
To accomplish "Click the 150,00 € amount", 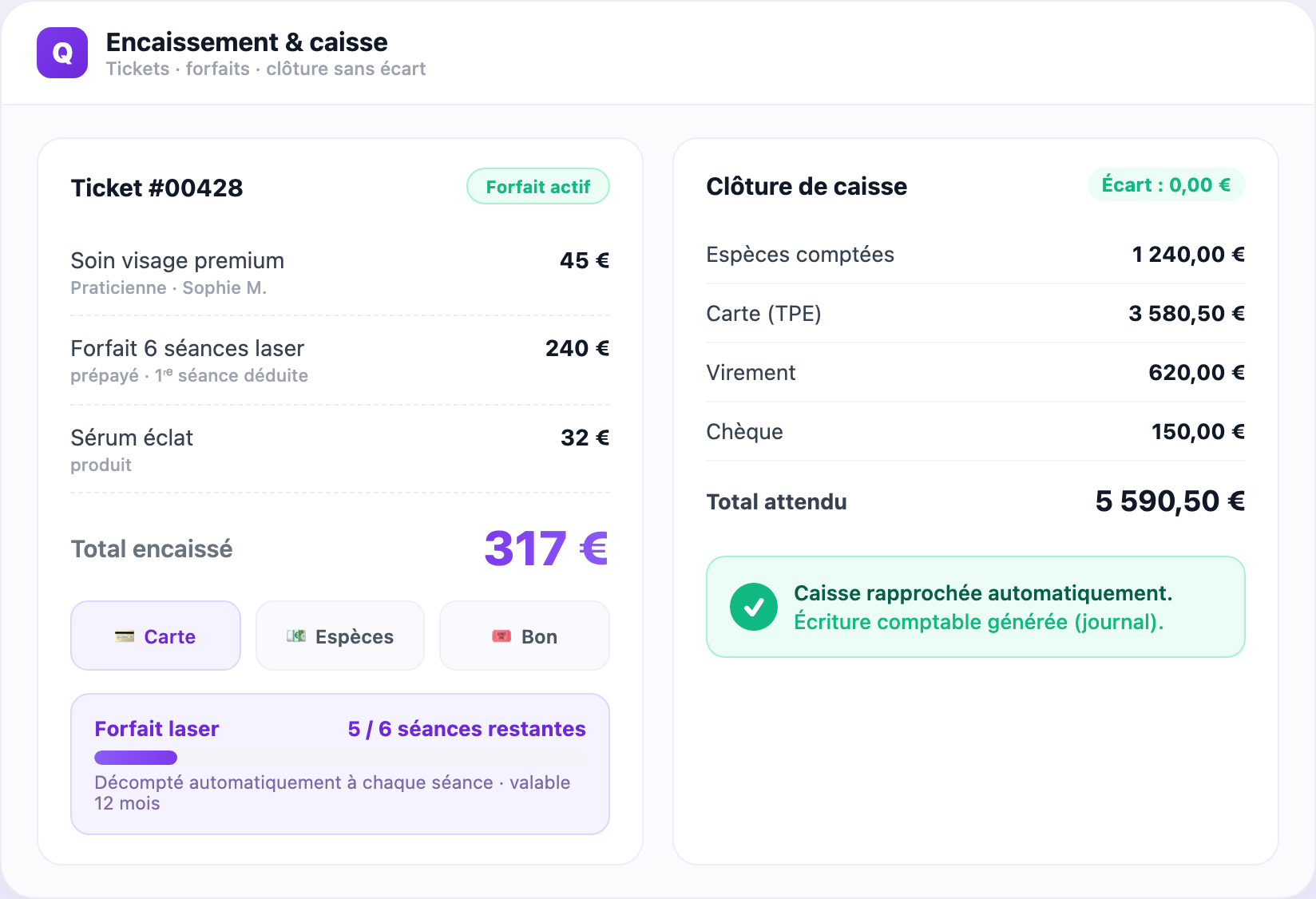I will pos(1198,431).
